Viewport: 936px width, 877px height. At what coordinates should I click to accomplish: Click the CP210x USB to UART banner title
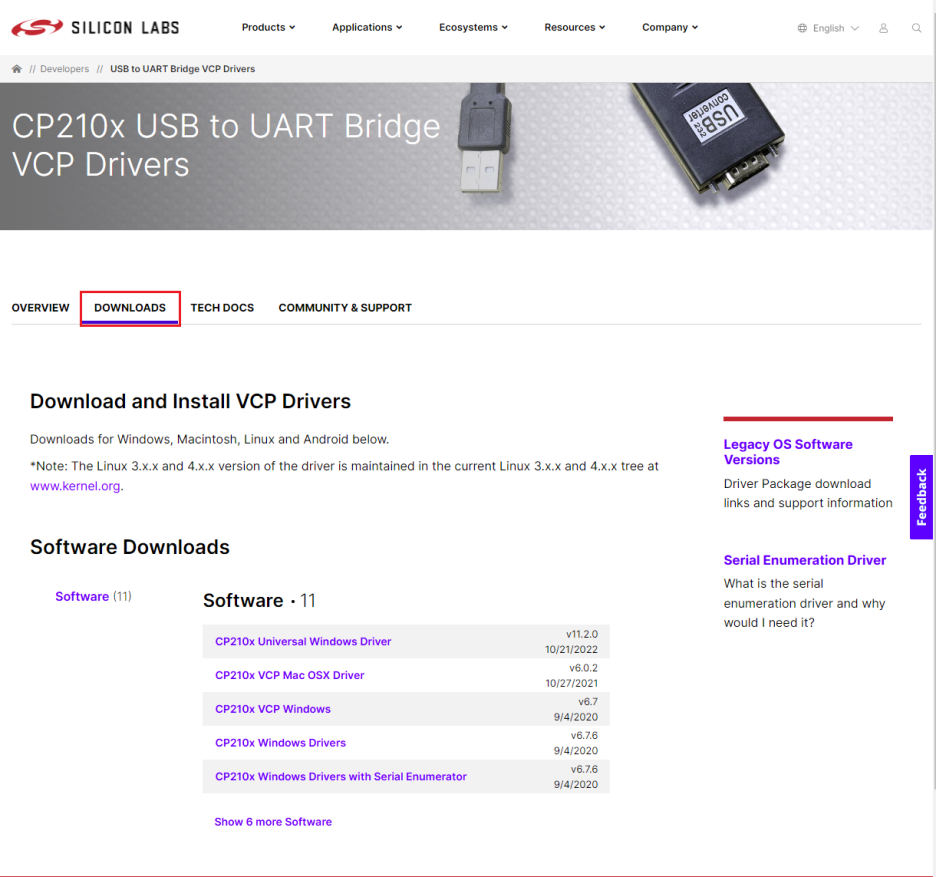tap(226, 145)
